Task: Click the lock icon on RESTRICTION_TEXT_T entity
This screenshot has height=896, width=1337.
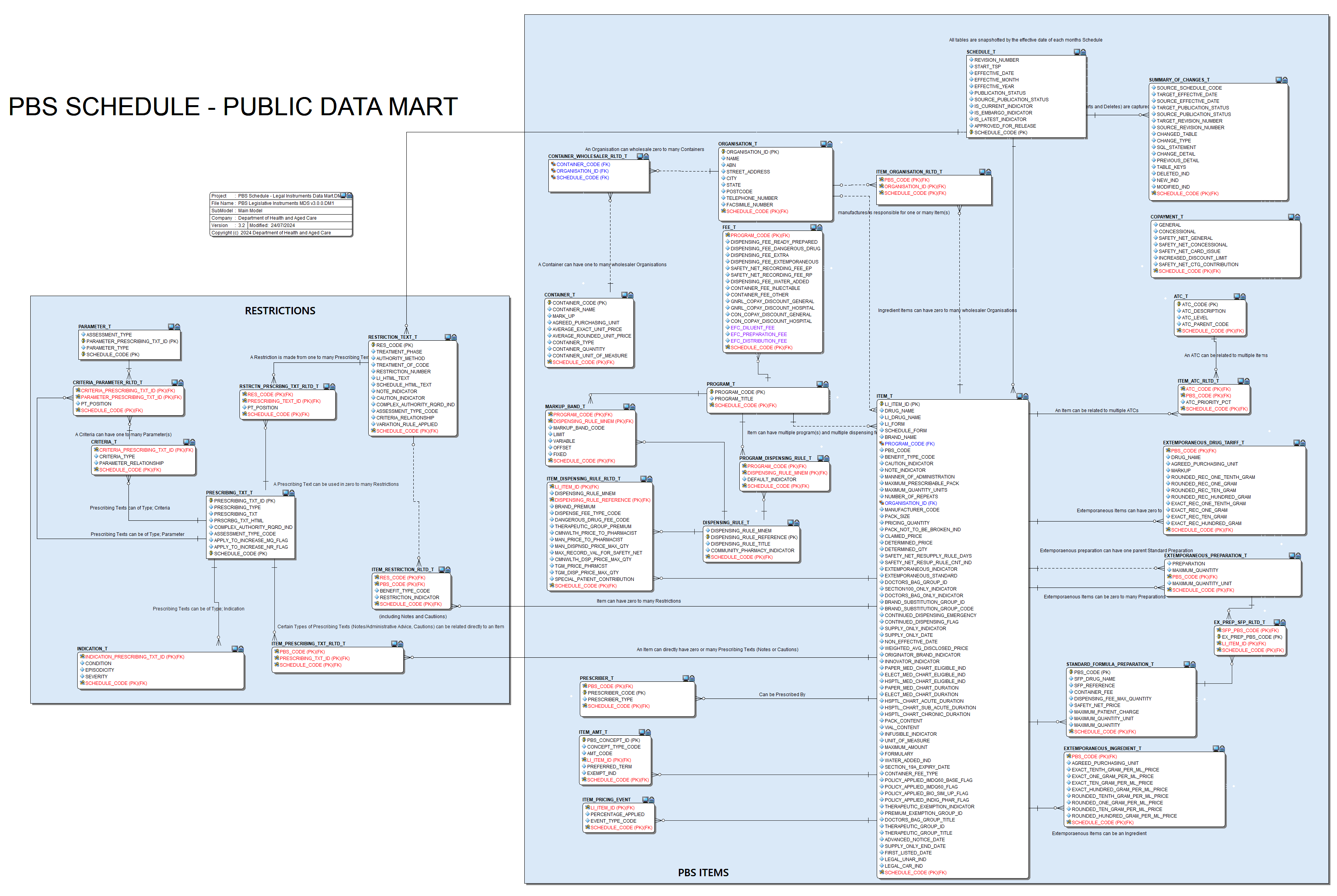Action: point(454,338)
